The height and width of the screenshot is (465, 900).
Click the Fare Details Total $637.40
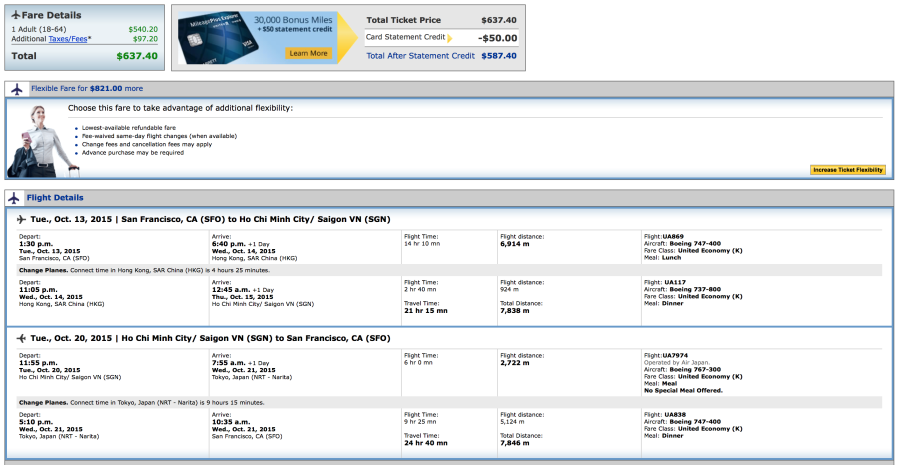point(137,56)
